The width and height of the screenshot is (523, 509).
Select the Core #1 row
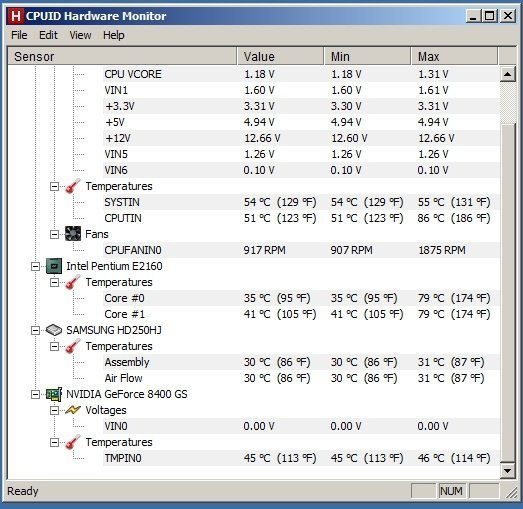tap(301, 314)
